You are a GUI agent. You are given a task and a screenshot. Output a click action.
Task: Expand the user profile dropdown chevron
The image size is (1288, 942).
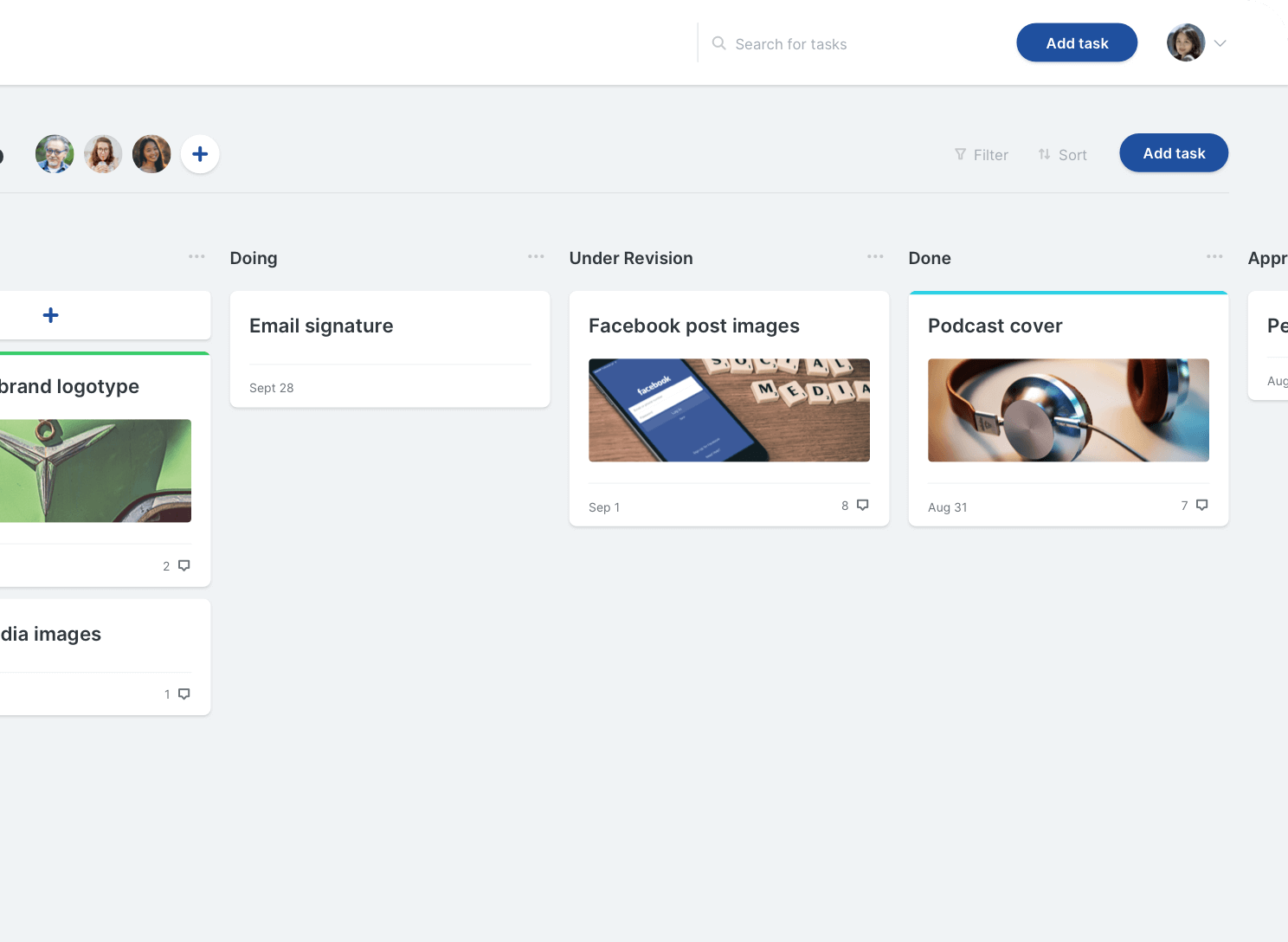1220,43
